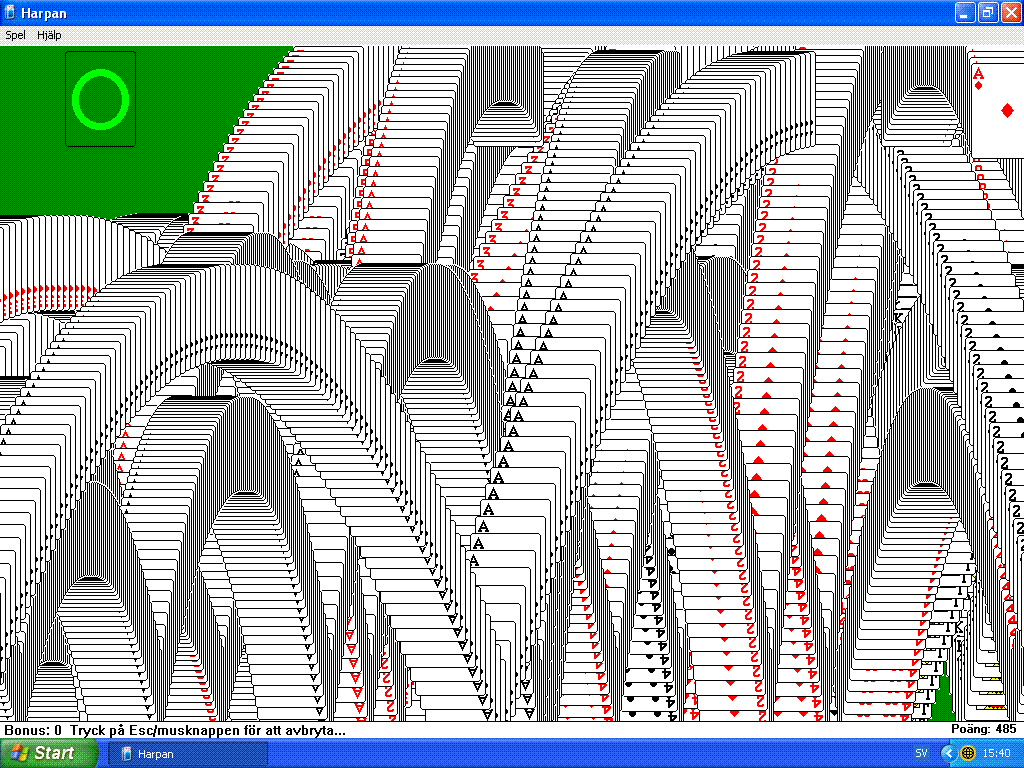This screenshot has height=768, width=1024.
Task: Expand hidden system tray icons
Action: (948, 753)
